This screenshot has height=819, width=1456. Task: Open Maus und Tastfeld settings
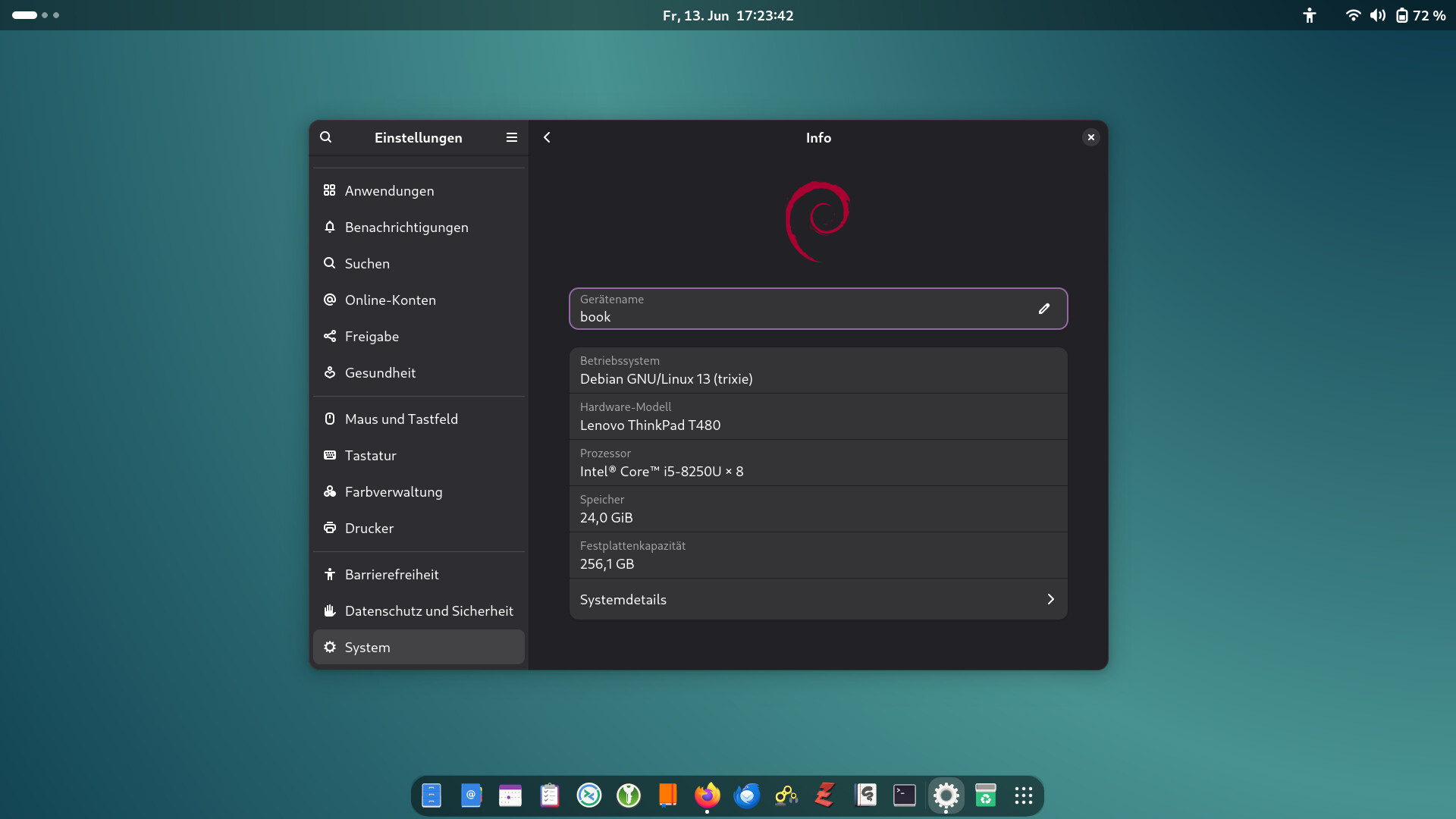[419, 419]
